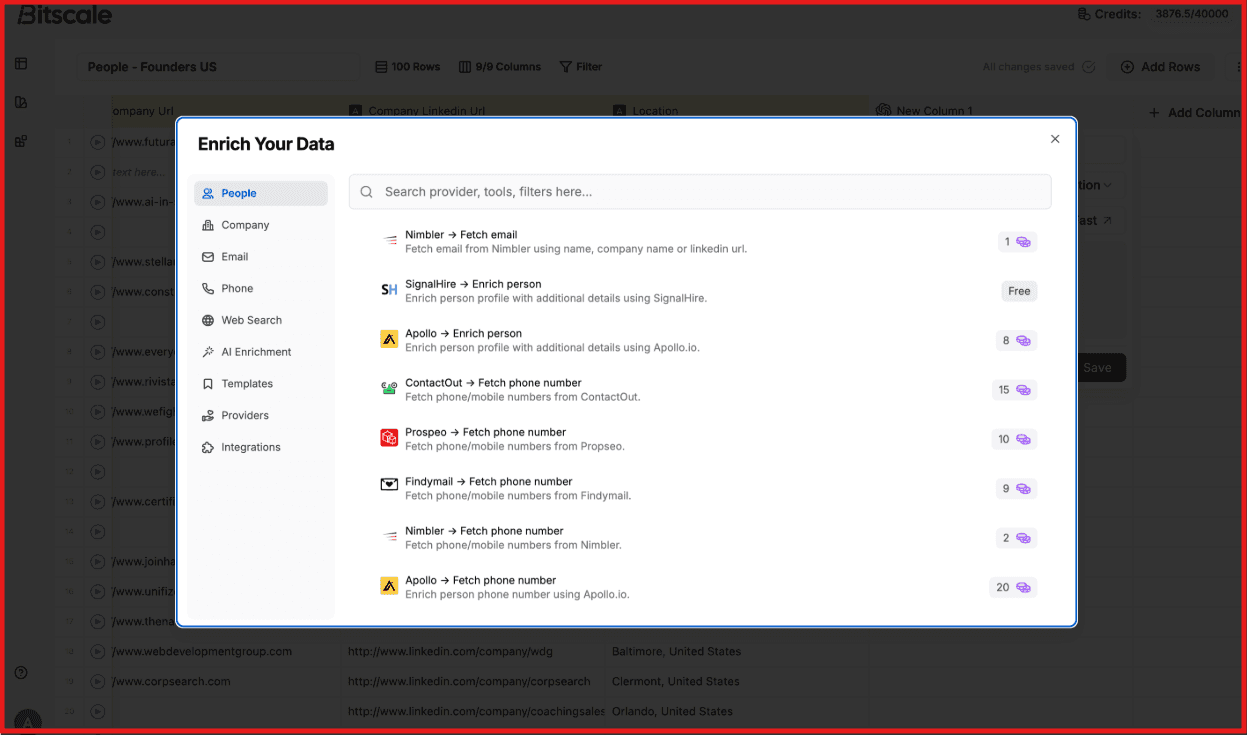Viewport: 1247px width, 735px height.
Task: Open the Filter in the background toolbar
Action: coord(581,67)
